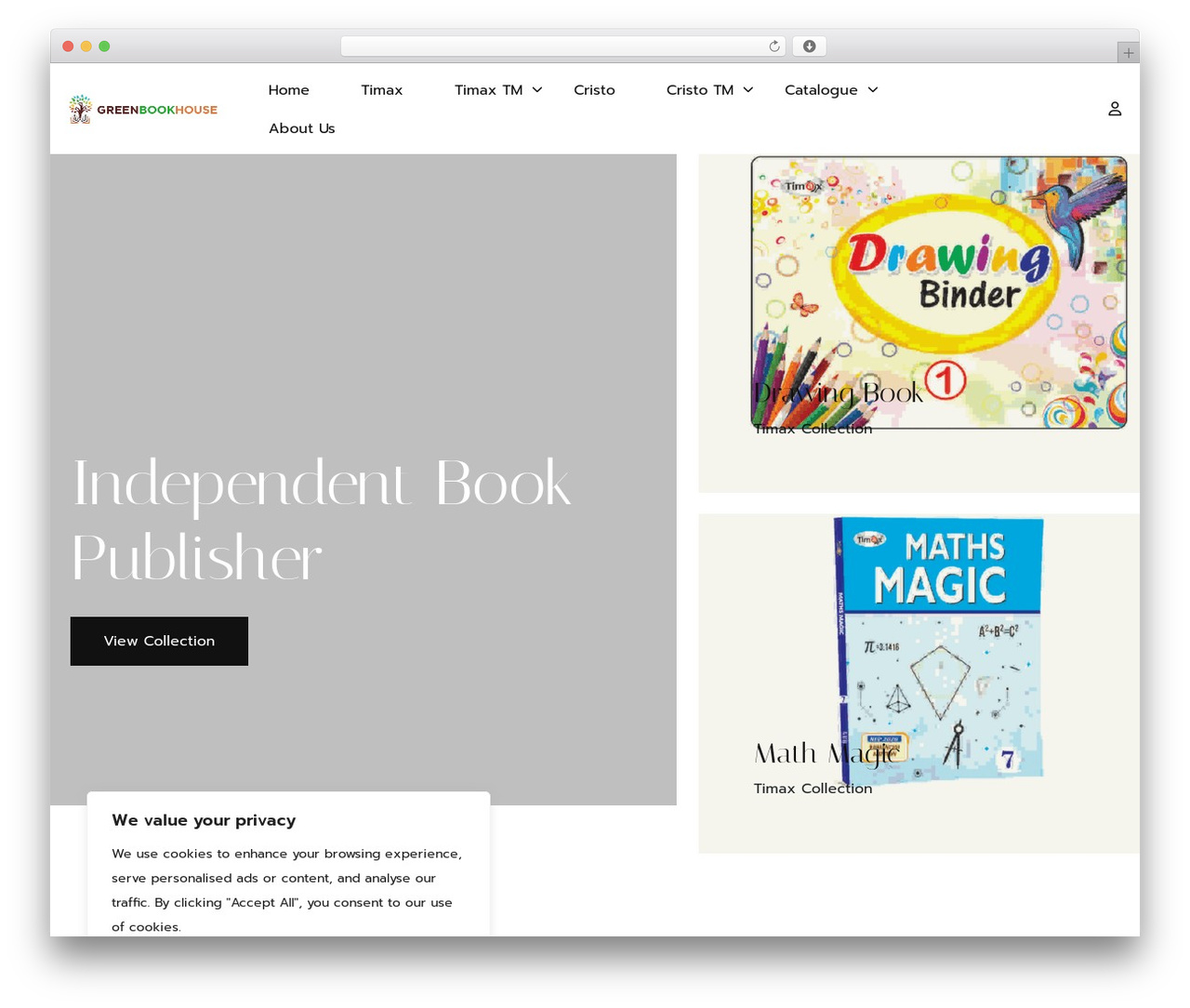Maximize the window with the green button
The height and width of the screenshot is (1008, 1190).
pyautogui.click(x=104, y=46)
